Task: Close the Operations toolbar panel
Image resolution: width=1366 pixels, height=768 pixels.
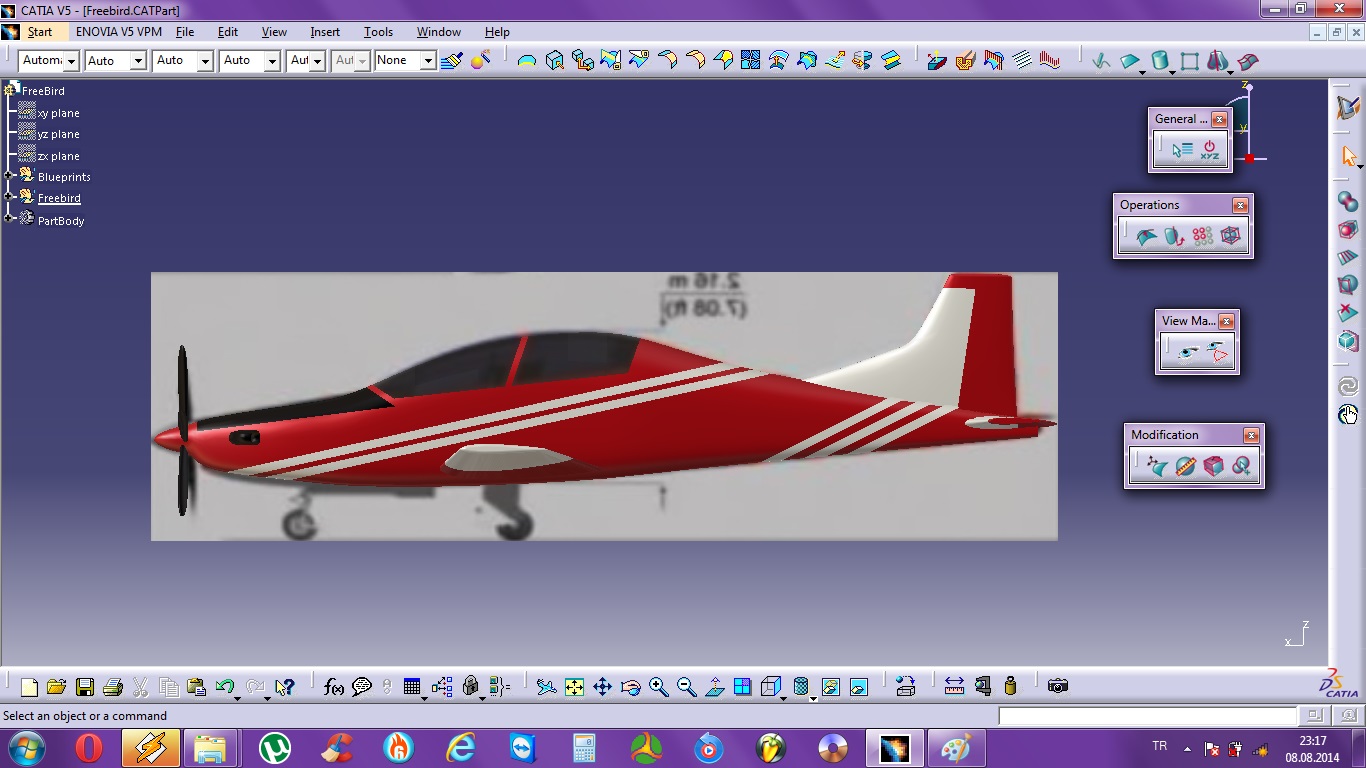Action: (1240, 205)
